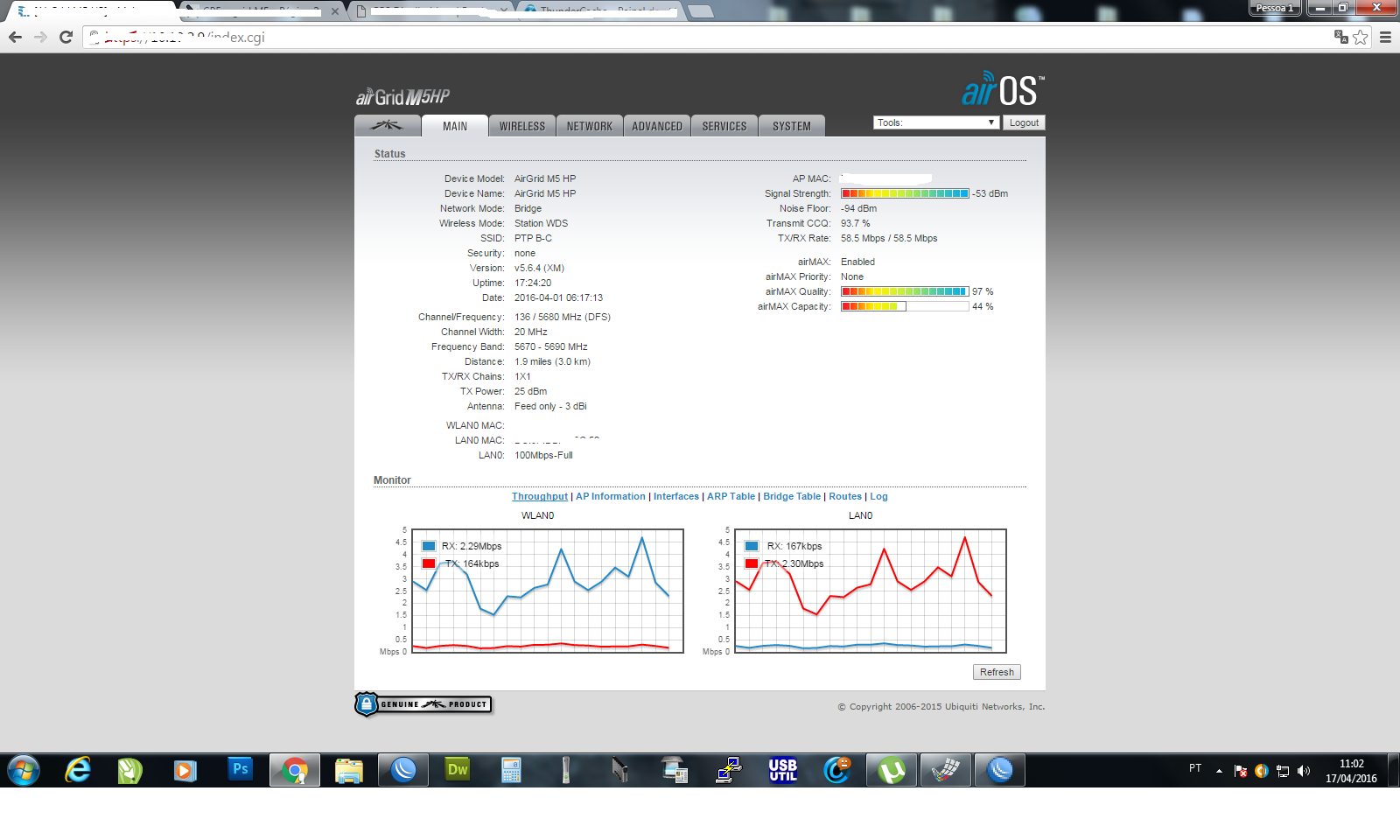Image resolution: width=1400 pixels, height=840 pixels.
Task: Select the TX/RX Rate "58.5 Mbps / 58.5 Mbps"
Action: (x=889, y=238)
